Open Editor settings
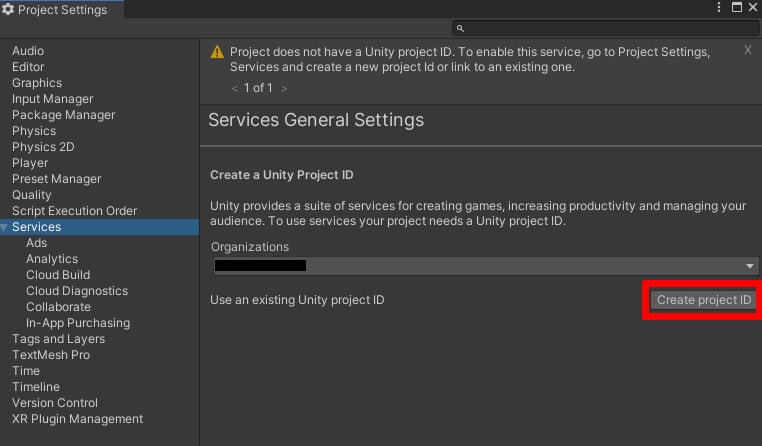 (x=28, y=67)
